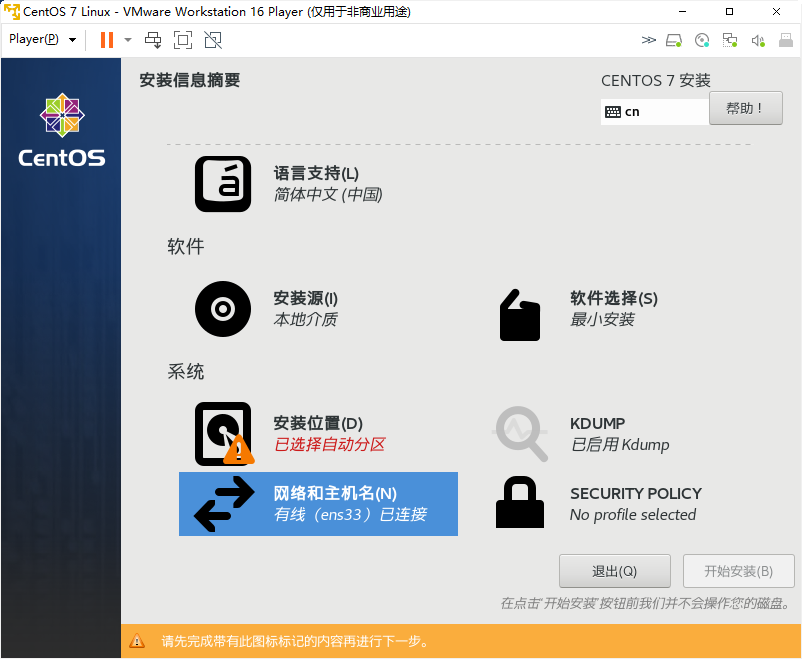This screenshot has height=659, width=802.
Task: Open the cn keyboard layout selector
Action: coord(655,112)
